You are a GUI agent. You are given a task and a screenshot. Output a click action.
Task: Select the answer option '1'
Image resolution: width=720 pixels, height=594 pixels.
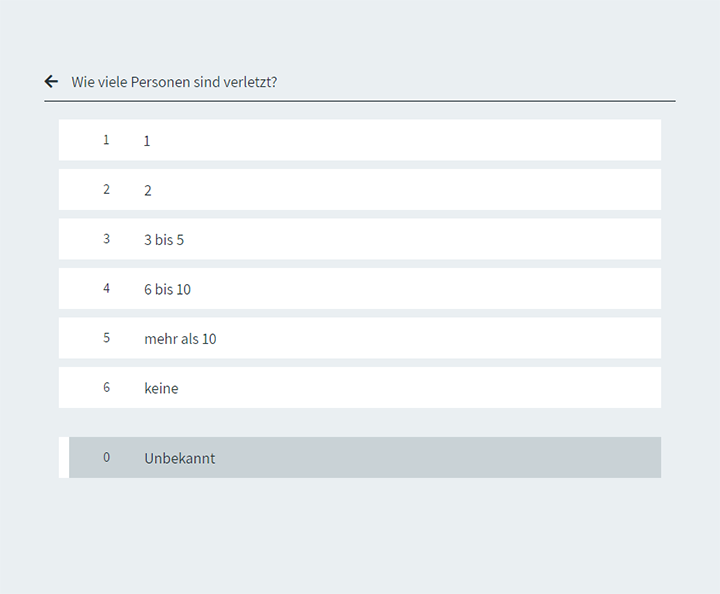click(x=147, y=141)
